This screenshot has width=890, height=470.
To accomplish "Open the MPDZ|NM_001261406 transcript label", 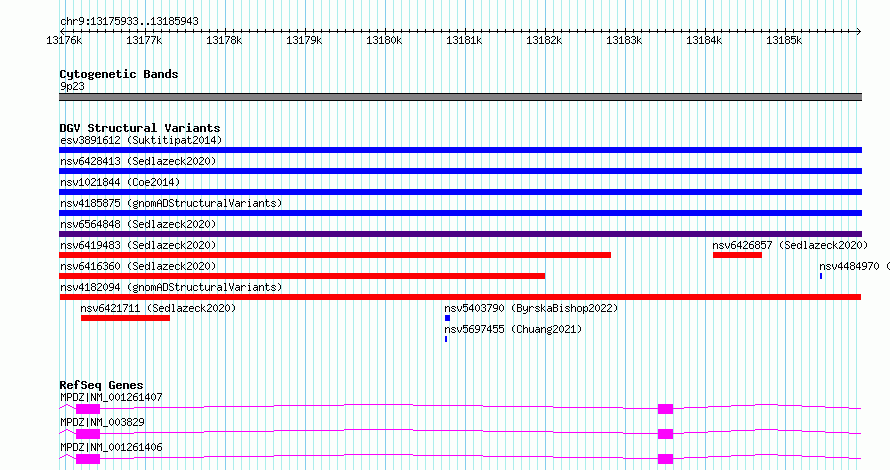I will pyautogui.click(x=111, y=447).
